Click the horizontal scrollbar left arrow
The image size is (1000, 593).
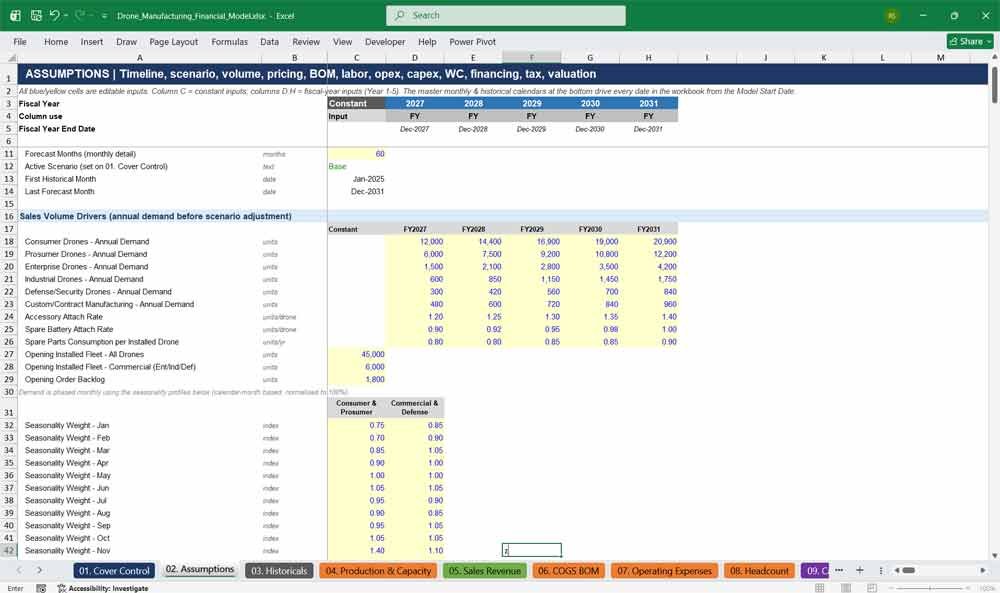[897, 570]
